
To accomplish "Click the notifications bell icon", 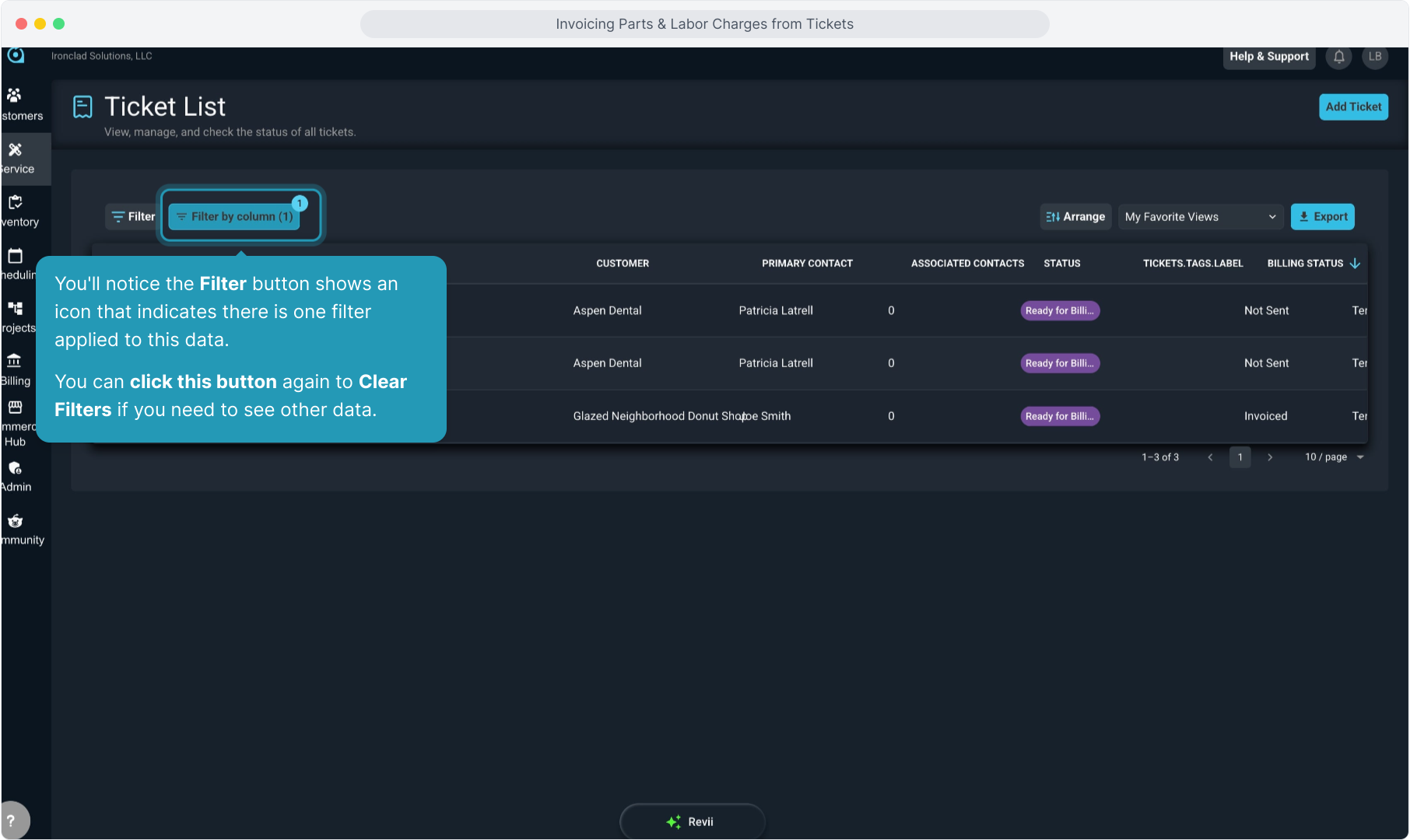I will pyautogui.click(x=1338, y=57).
